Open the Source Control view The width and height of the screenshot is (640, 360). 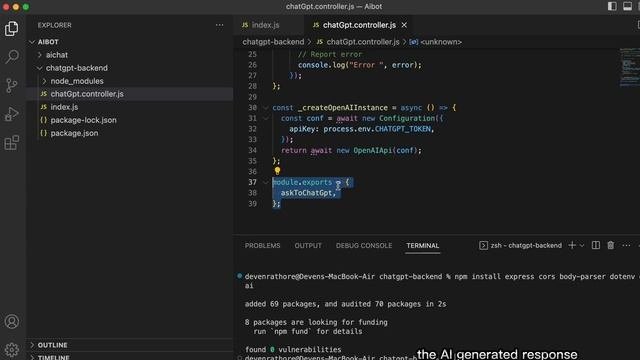[x=11, y=85]
